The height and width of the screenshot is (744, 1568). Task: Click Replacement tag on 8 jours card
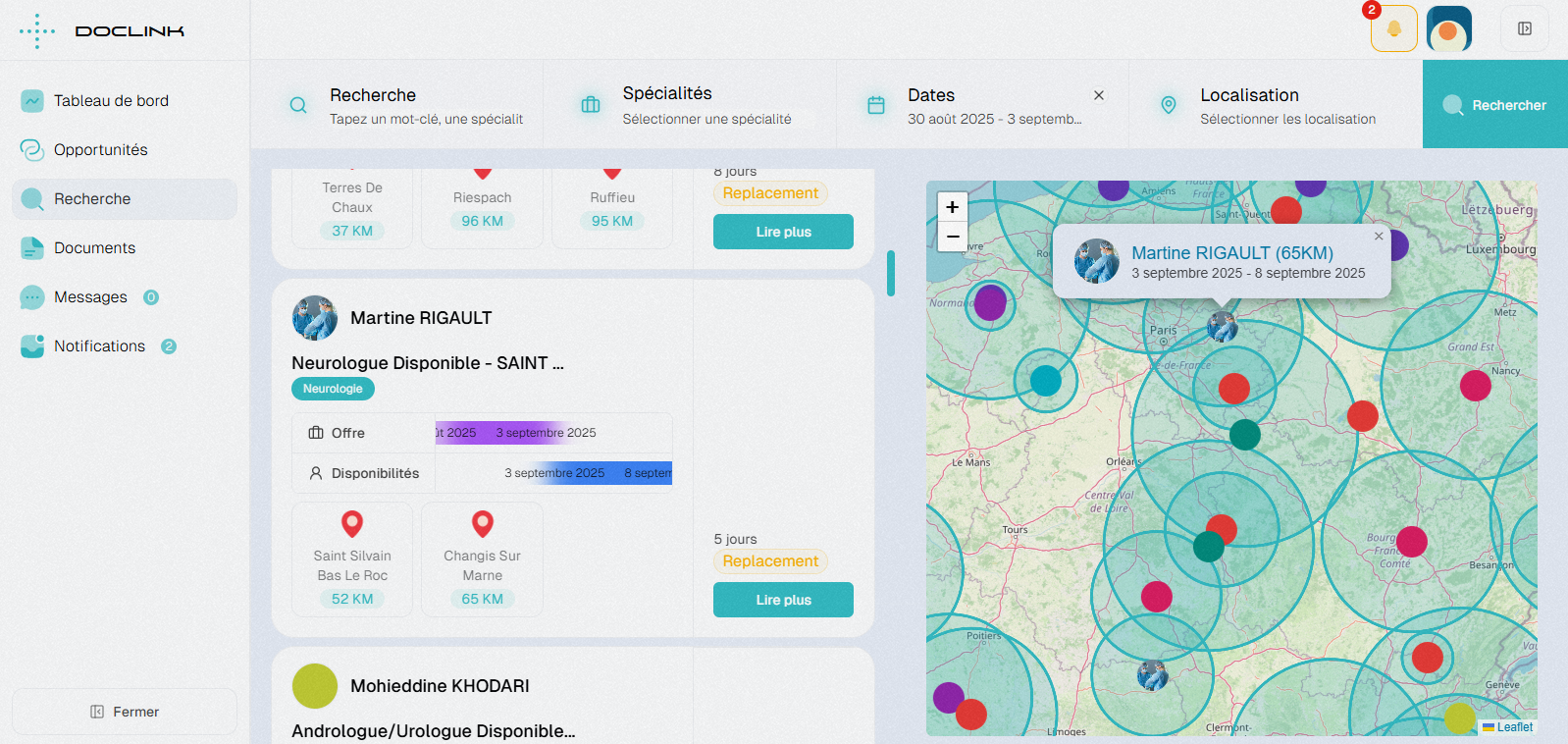770,193
